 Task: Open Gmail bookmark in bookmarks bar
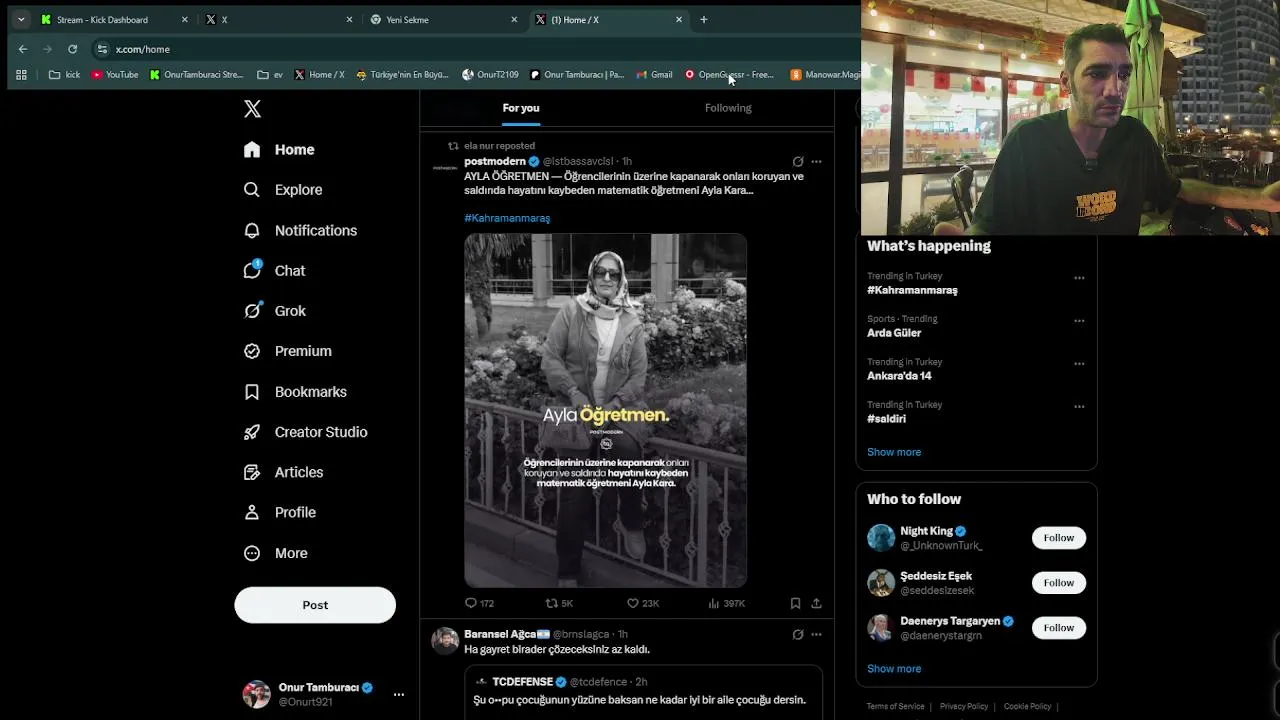(654, 74)
